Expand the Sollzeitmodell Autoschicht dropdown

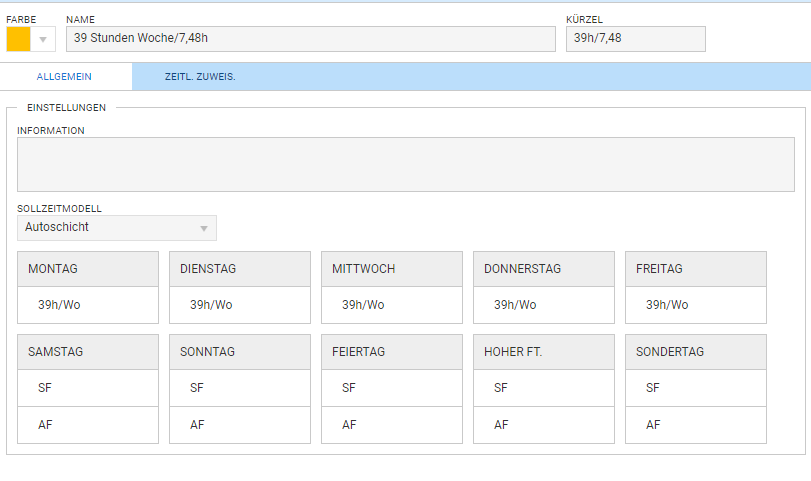tap(117, 228)
